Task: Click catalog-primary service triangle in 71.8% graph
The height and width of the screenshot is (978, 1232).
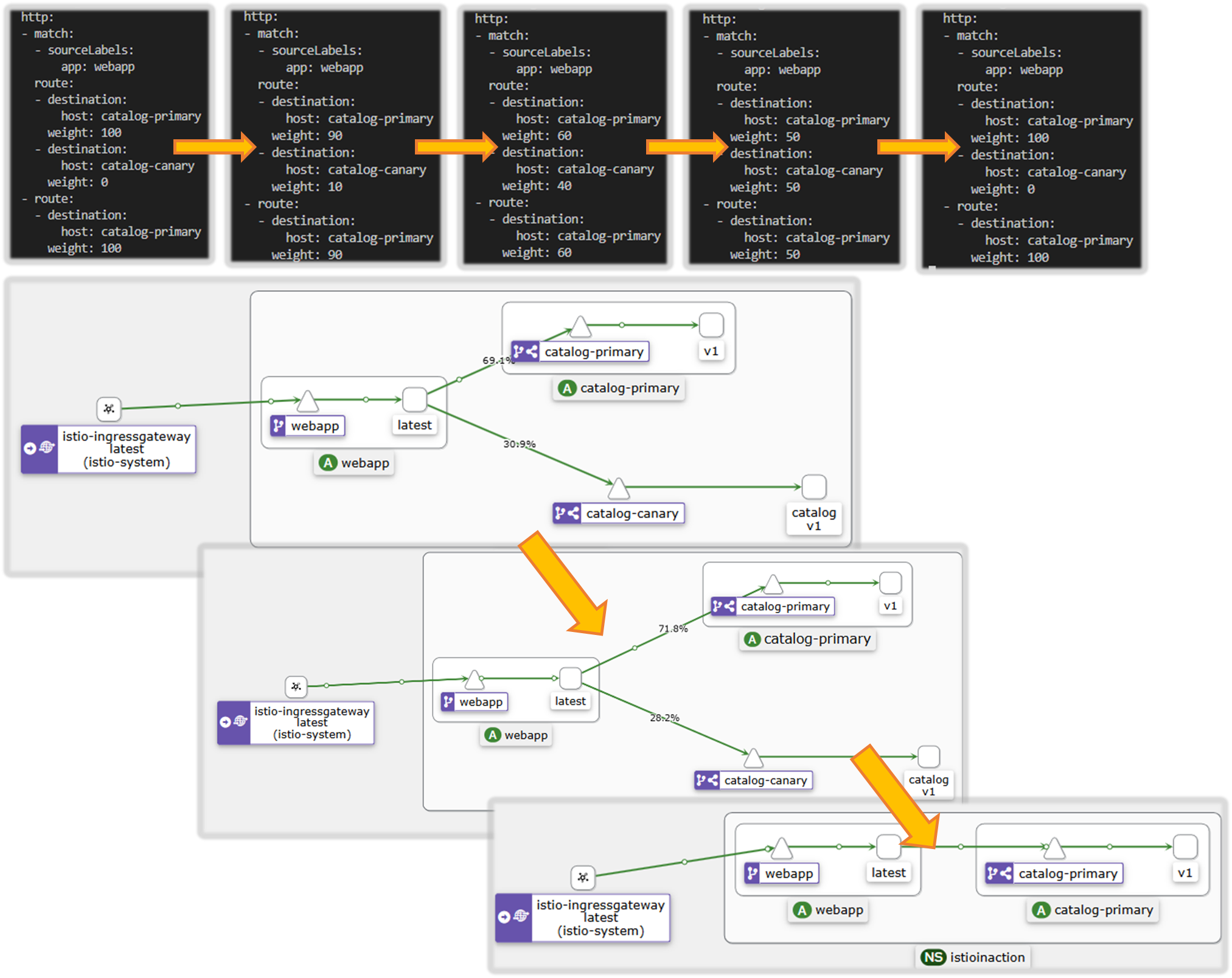Action: pyautogui.click(x=773, y=584)
